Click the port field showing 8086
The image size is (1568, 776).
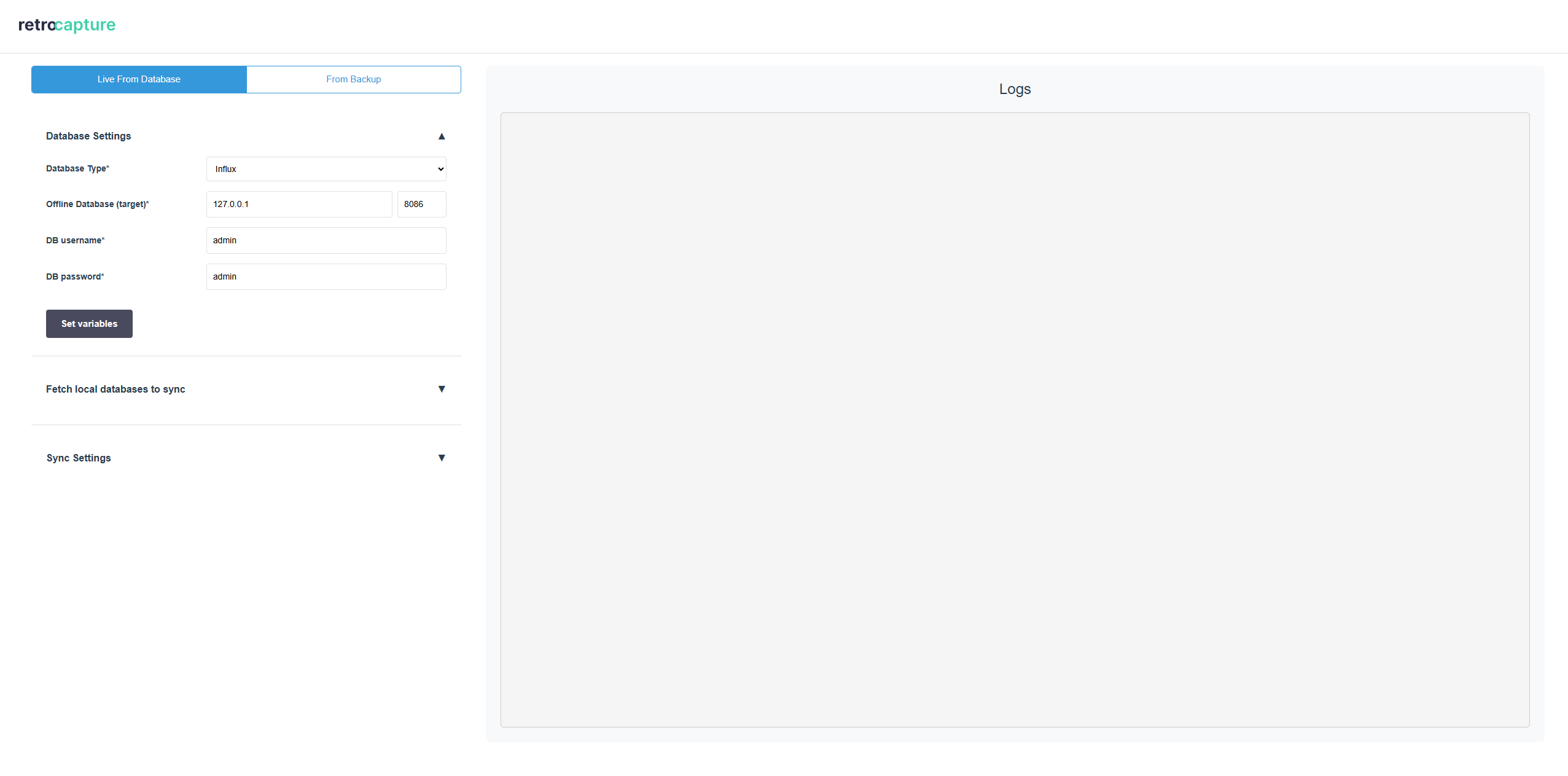[421, 204]
